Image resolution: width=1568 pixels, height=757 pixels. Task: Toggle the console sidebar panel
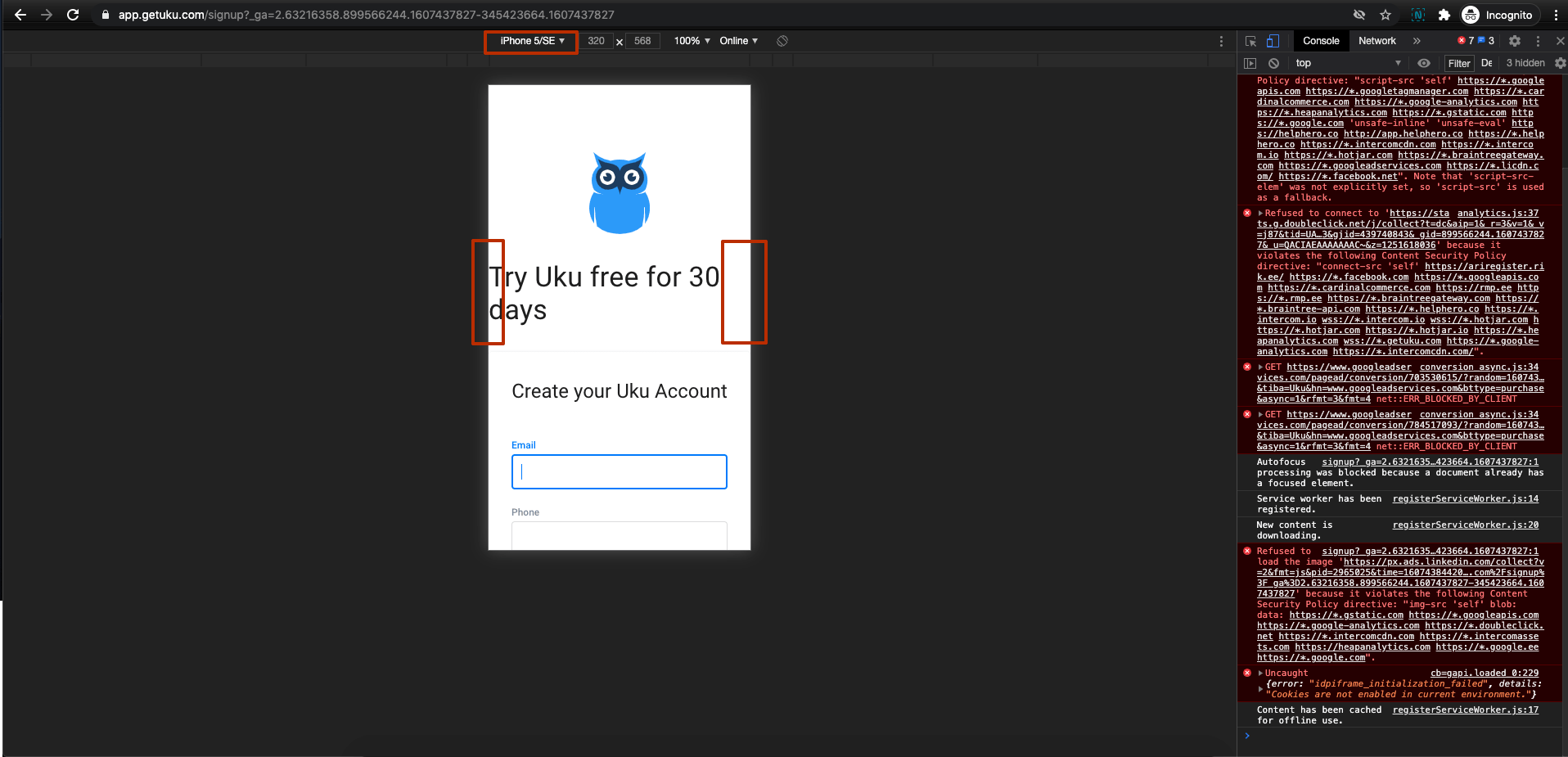1250,63
